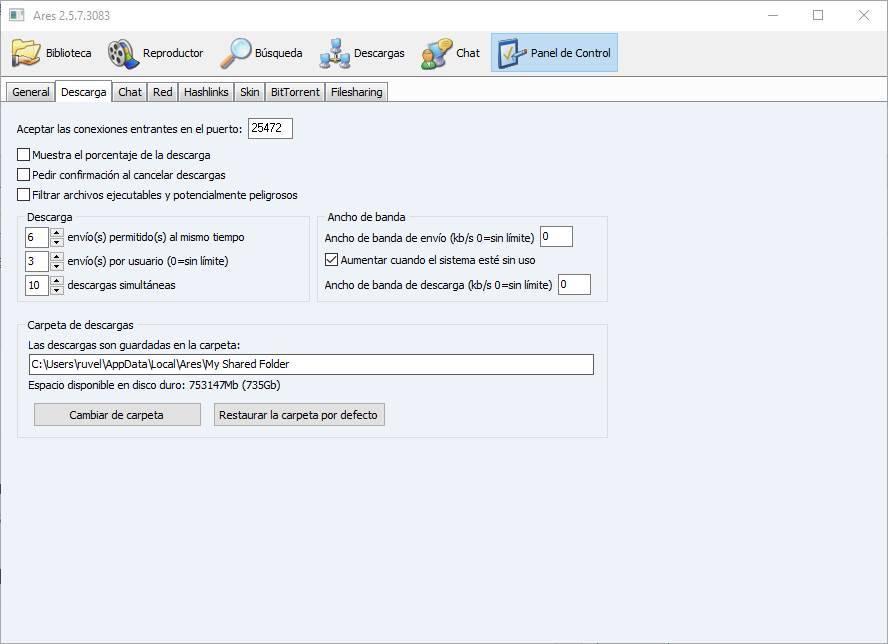
Task: Switch to the BitTorrent tab
Action: (295, 92)
